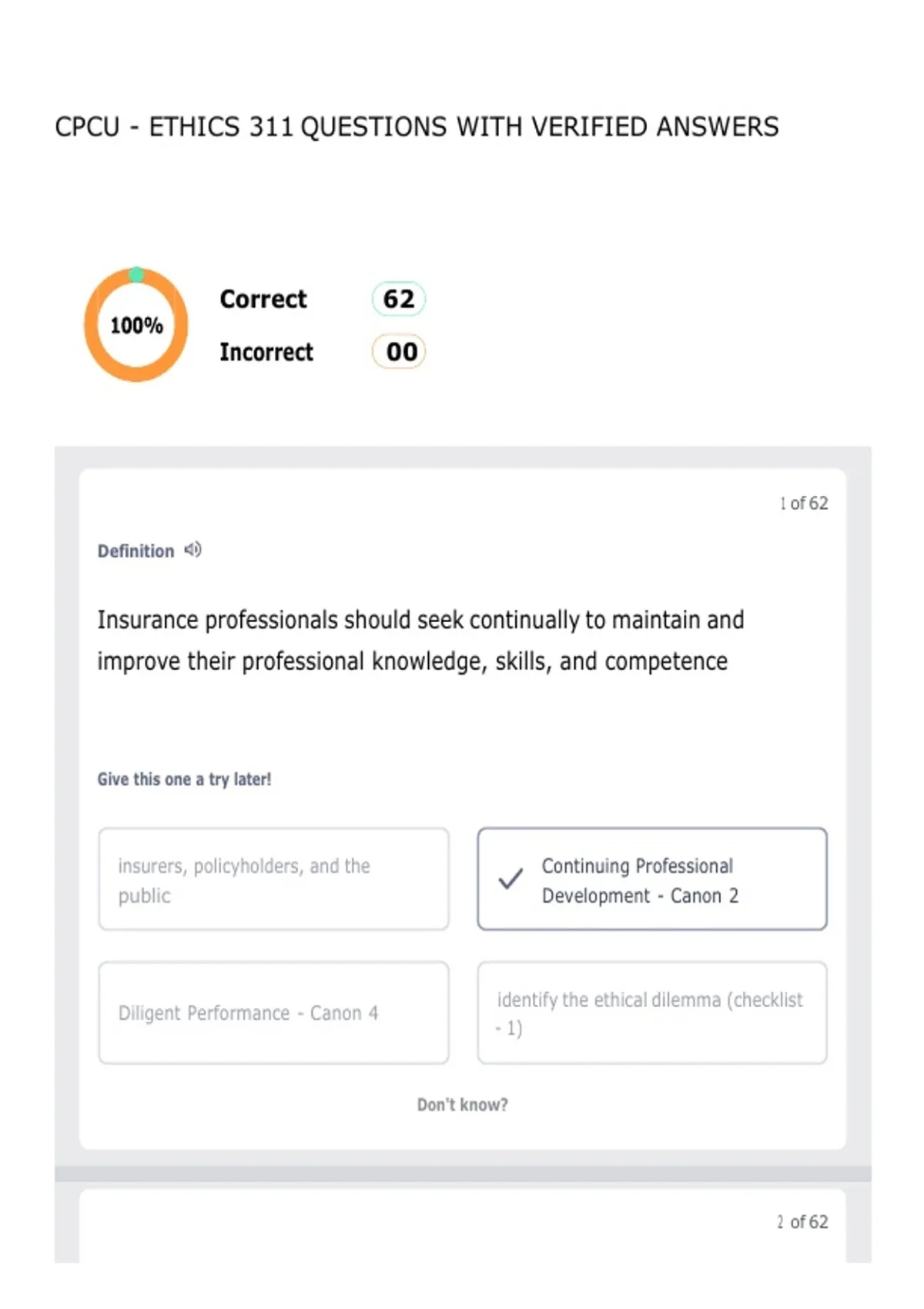This screenshot has width=924, height=1309.
Task: Select answer 'insurers, policyholders, and the public'
Action: tap(273, 879)
